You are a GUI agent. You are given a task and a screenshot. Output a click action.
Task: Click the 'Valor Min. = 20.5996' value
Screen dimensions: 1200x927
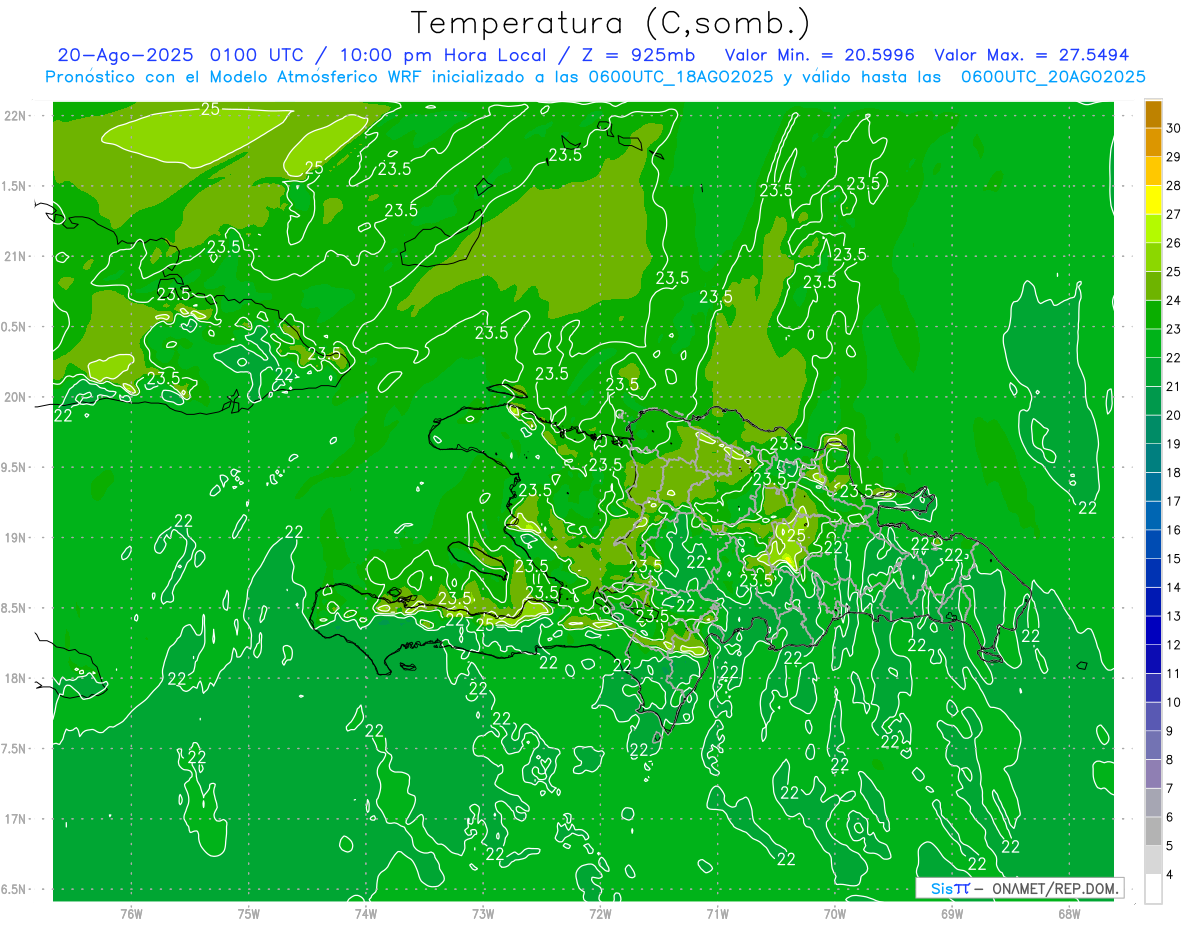click(x=820, y=55)
